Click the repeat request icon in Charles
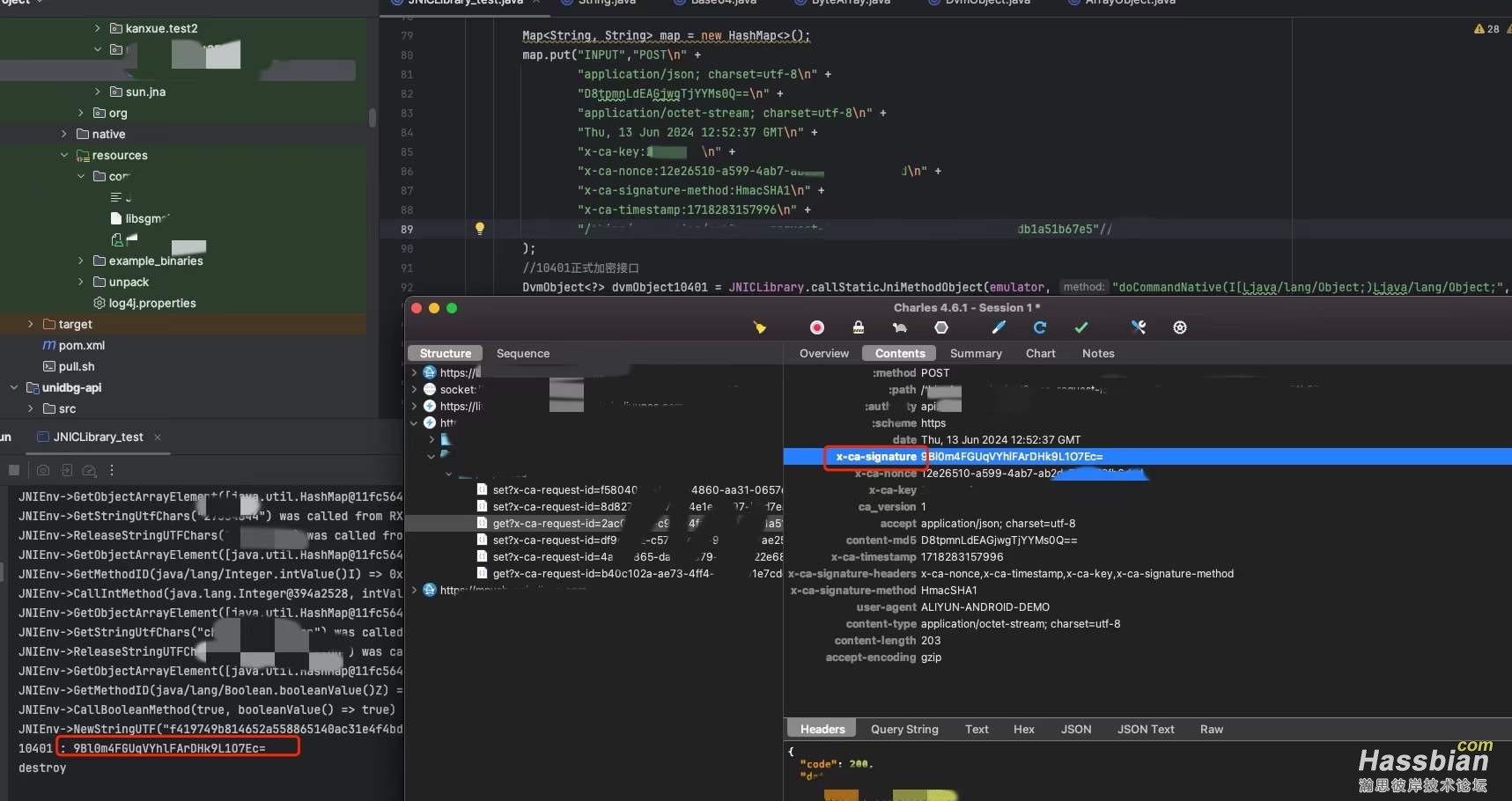The height and width of the screenshot is (801, 1512). 1040,327
